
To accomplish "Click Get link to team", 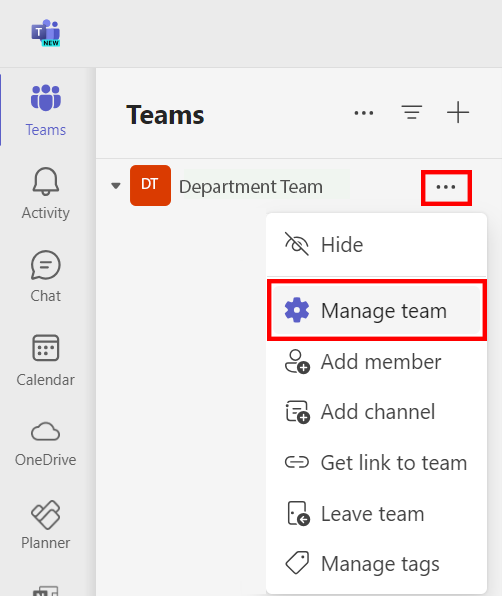I will tap(377, 463).
